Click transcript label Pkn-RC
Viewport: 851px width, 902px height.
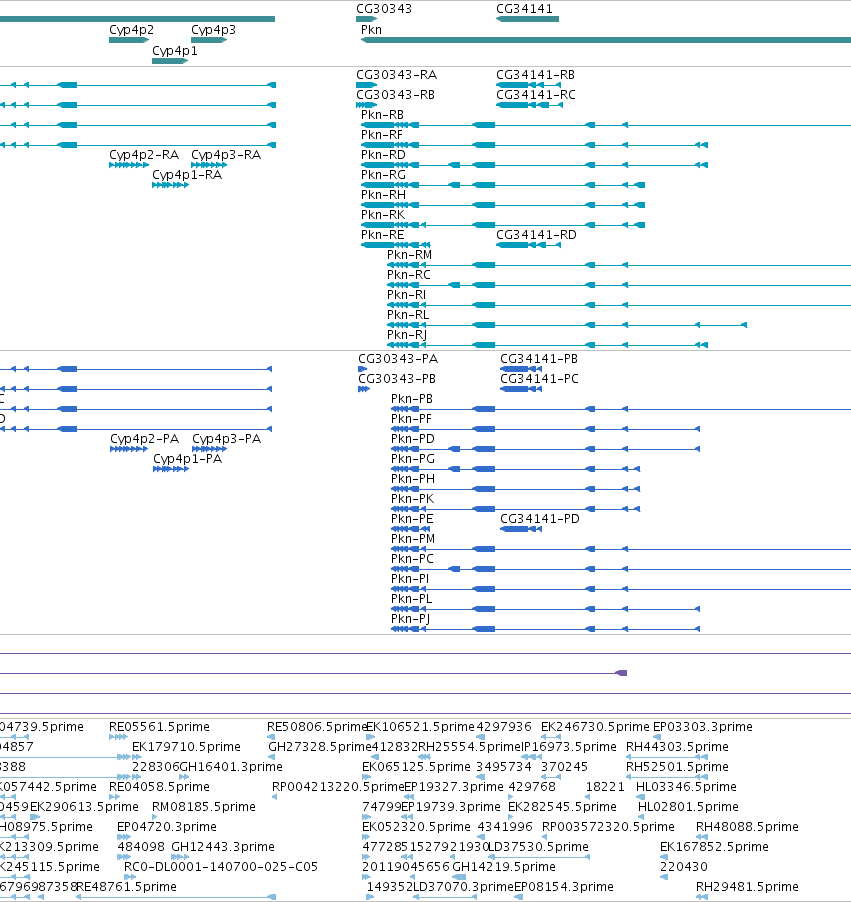point(409,274)
